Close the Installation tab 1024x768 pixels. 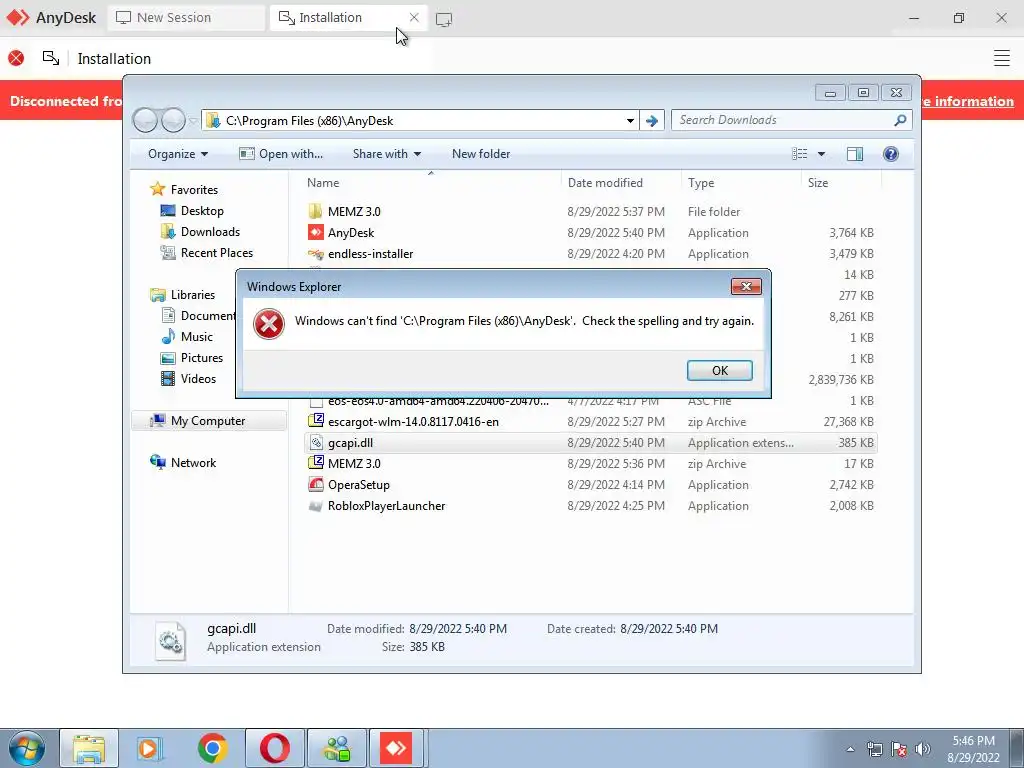coord(414,18)
